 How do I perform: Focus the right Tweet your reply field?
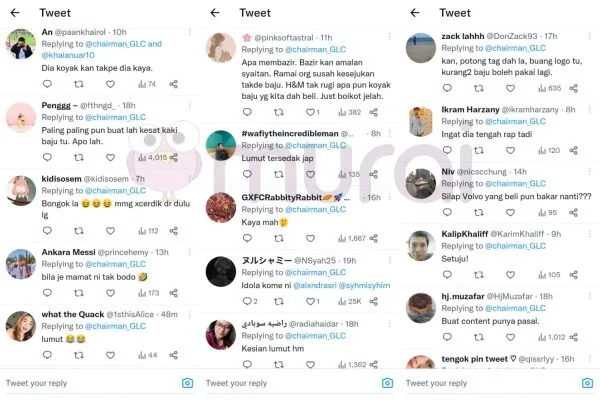tap(492, 383)
